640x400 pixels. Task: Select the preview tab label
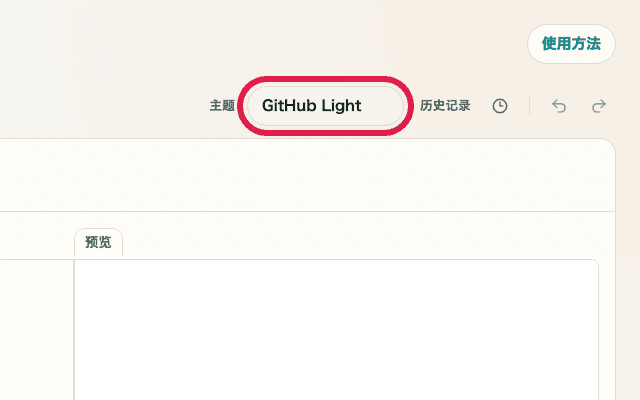[x=98, y=242]
